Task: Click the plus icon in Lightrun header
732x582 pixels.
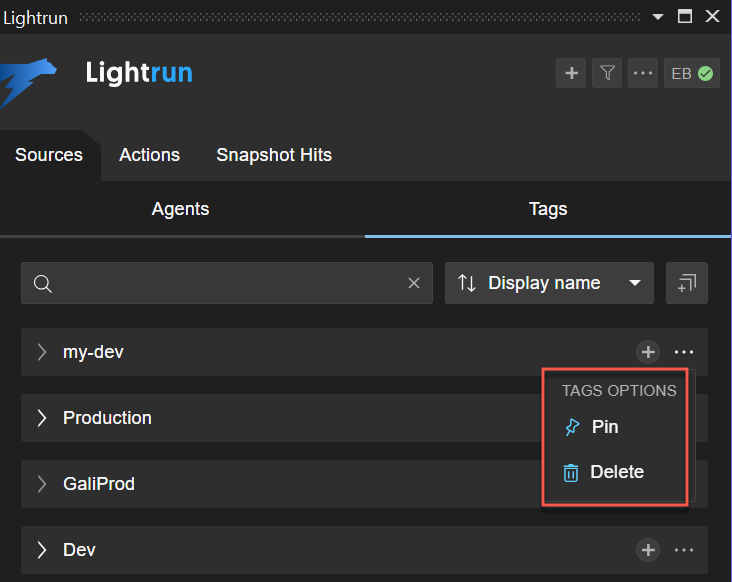Action: pyautogui.click(x=571, y=73)
